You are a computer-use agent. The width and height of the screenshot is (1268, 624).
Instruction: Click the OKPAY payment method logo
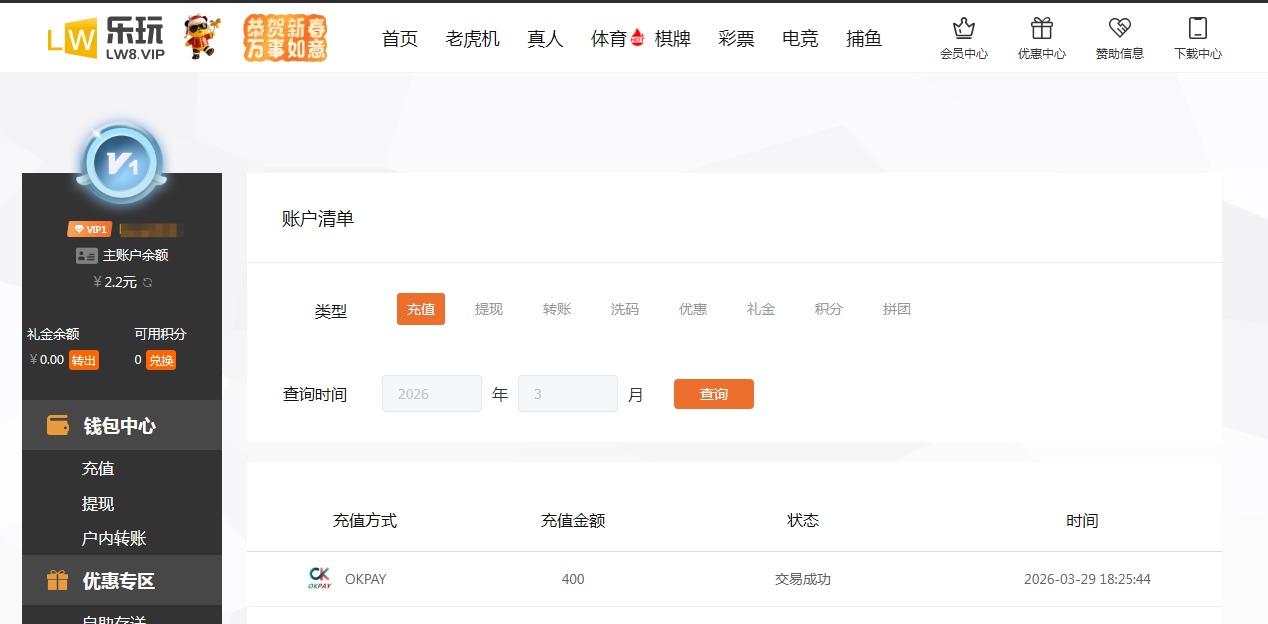(x=319, y=579)
